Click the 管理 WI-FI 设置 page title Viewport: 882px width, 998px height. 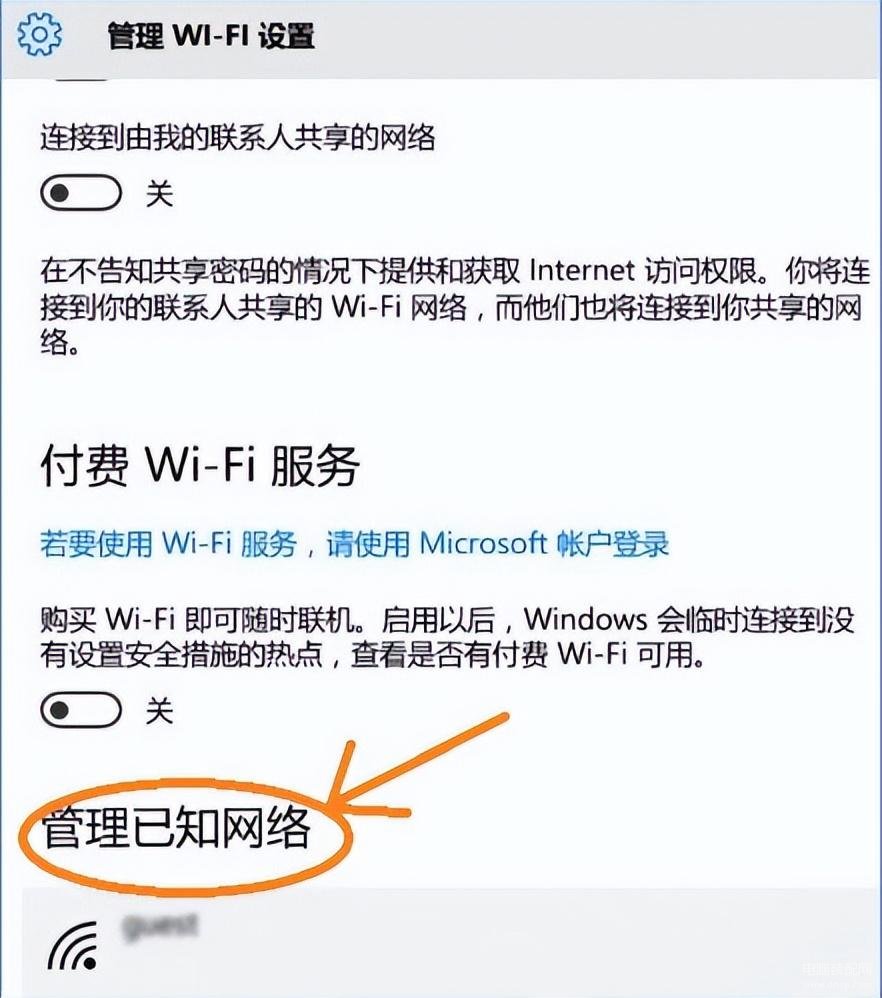[211, 36]
